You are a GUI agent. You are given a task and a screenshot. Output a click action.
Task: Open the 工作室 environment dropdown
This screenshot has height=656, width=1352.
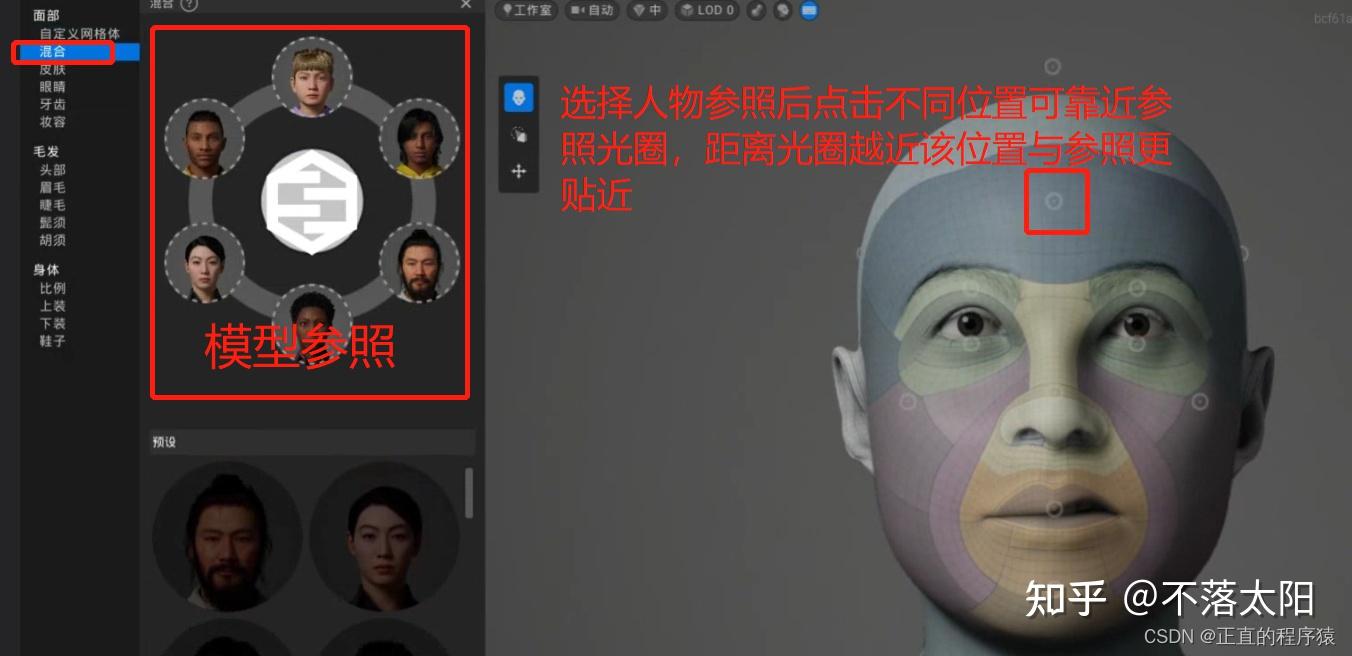click(526, 10)
